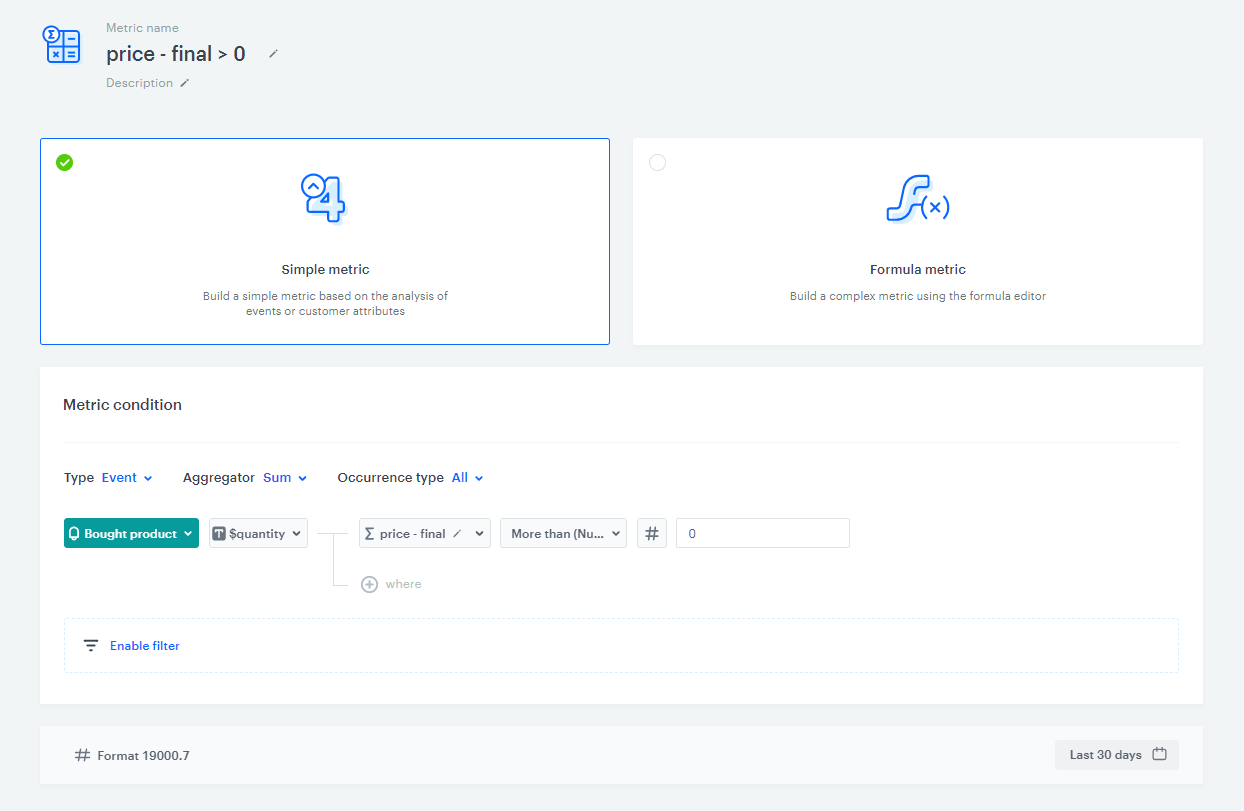Open the Occurrence type All dropdown
Screen dimensions: 1244x811
(x=467, y=478)
